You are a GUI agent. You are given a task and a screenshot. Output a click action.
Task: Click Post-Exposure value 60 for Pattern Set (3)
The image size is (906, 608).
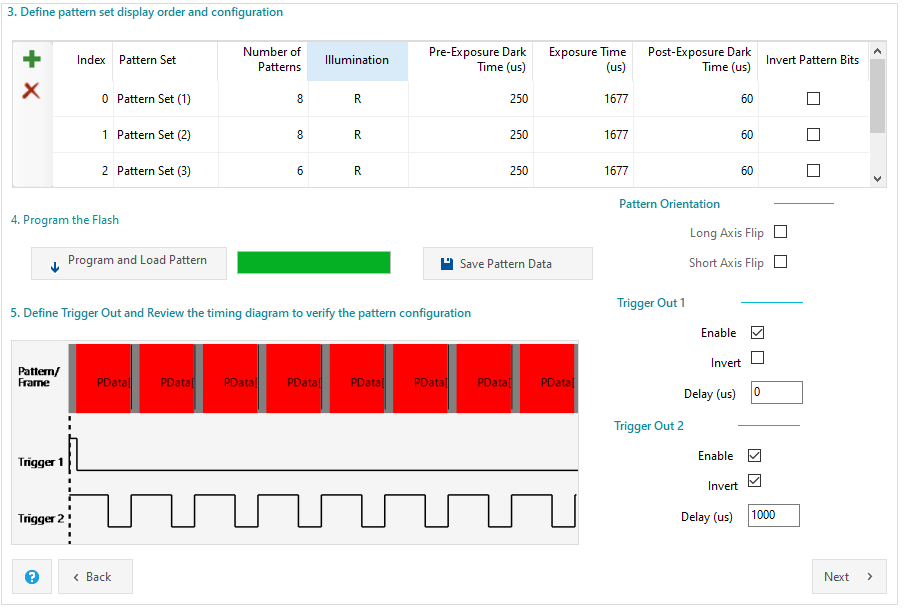(x=747, y=170)
